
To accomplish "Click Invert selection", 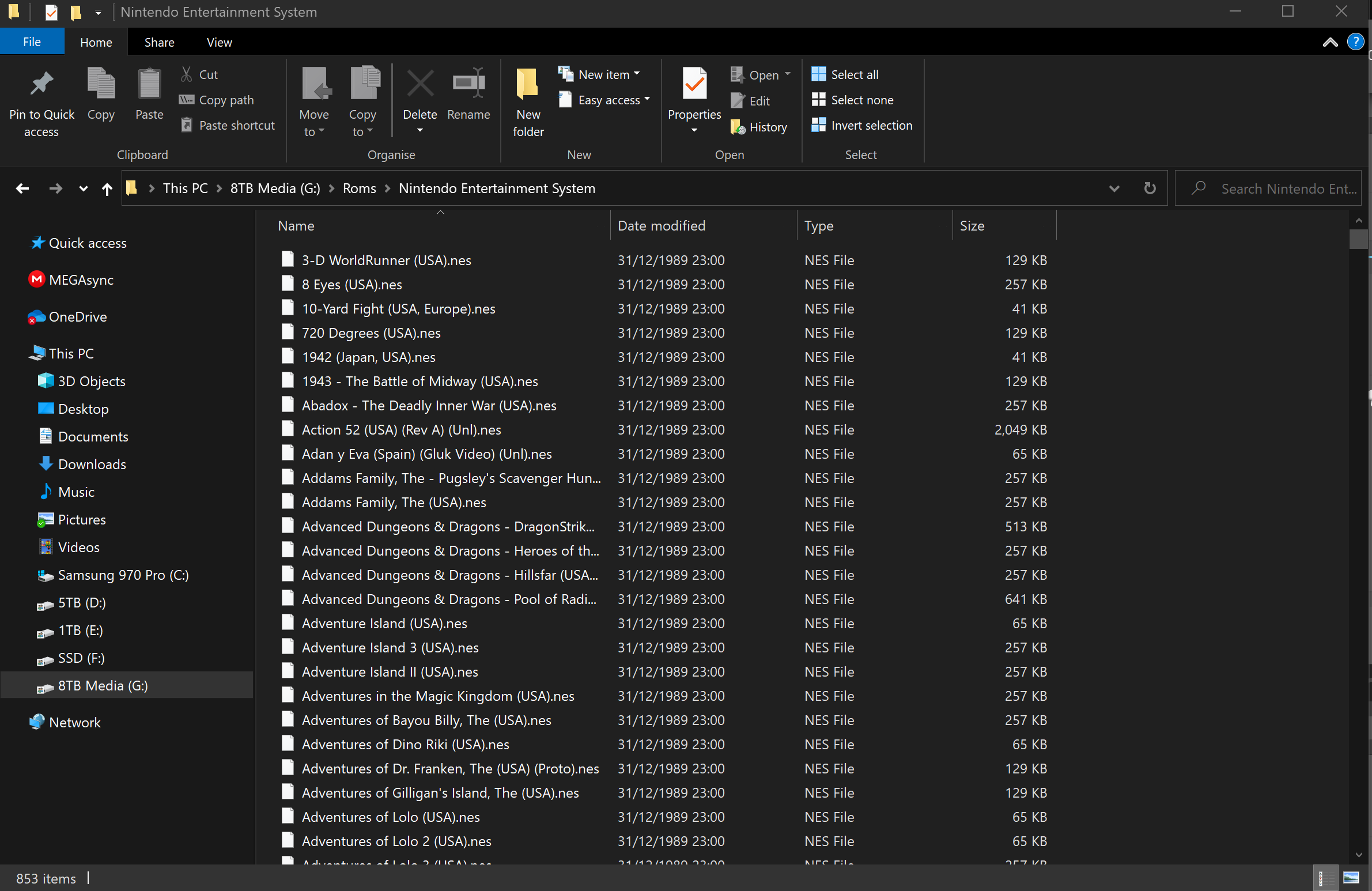I will click(862, 125).
